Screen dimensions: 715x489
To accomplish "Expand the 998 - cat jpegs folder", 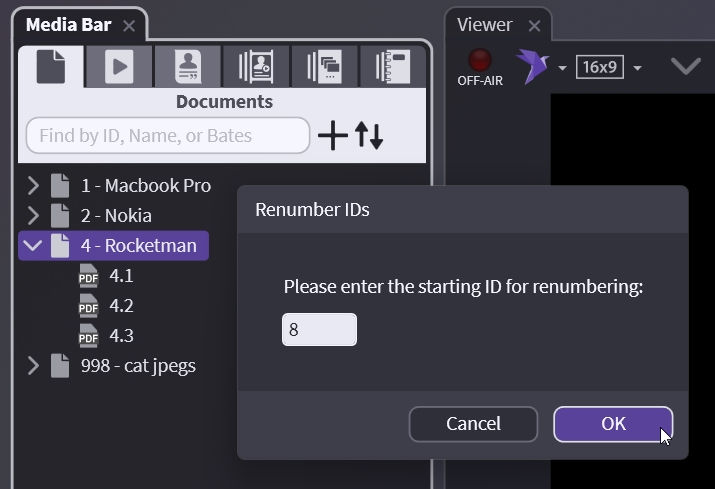I will (x=33, y=365).
